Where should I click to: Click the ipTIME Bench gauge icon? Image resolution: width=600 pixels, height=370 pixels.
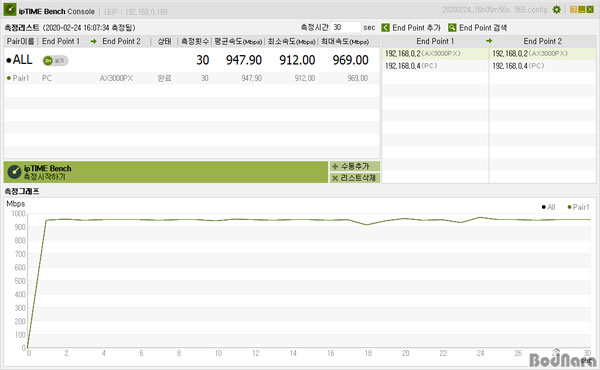(14, 172)
